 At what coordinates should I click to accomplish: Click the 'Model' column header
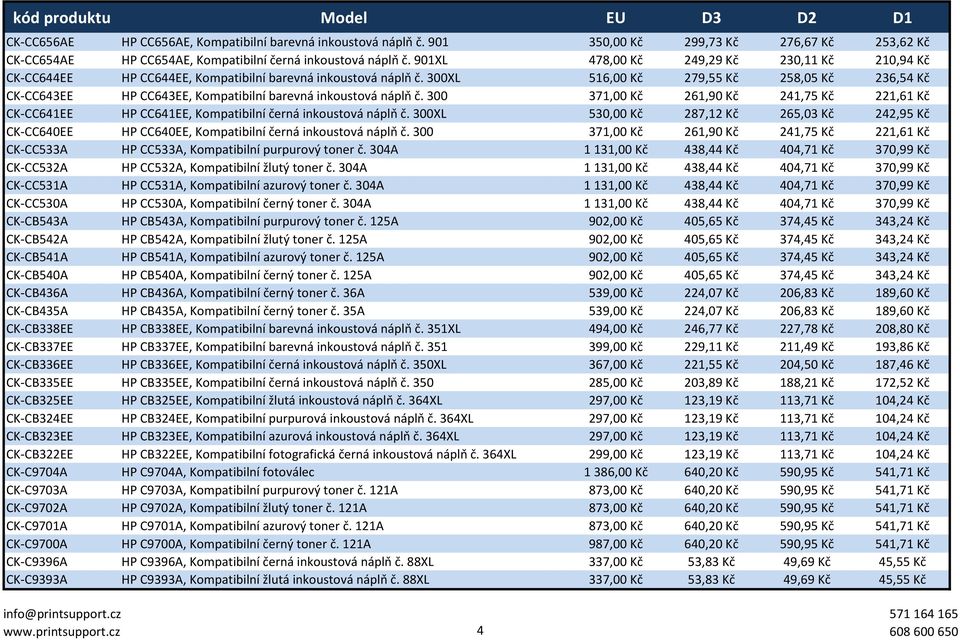point(343,18)
